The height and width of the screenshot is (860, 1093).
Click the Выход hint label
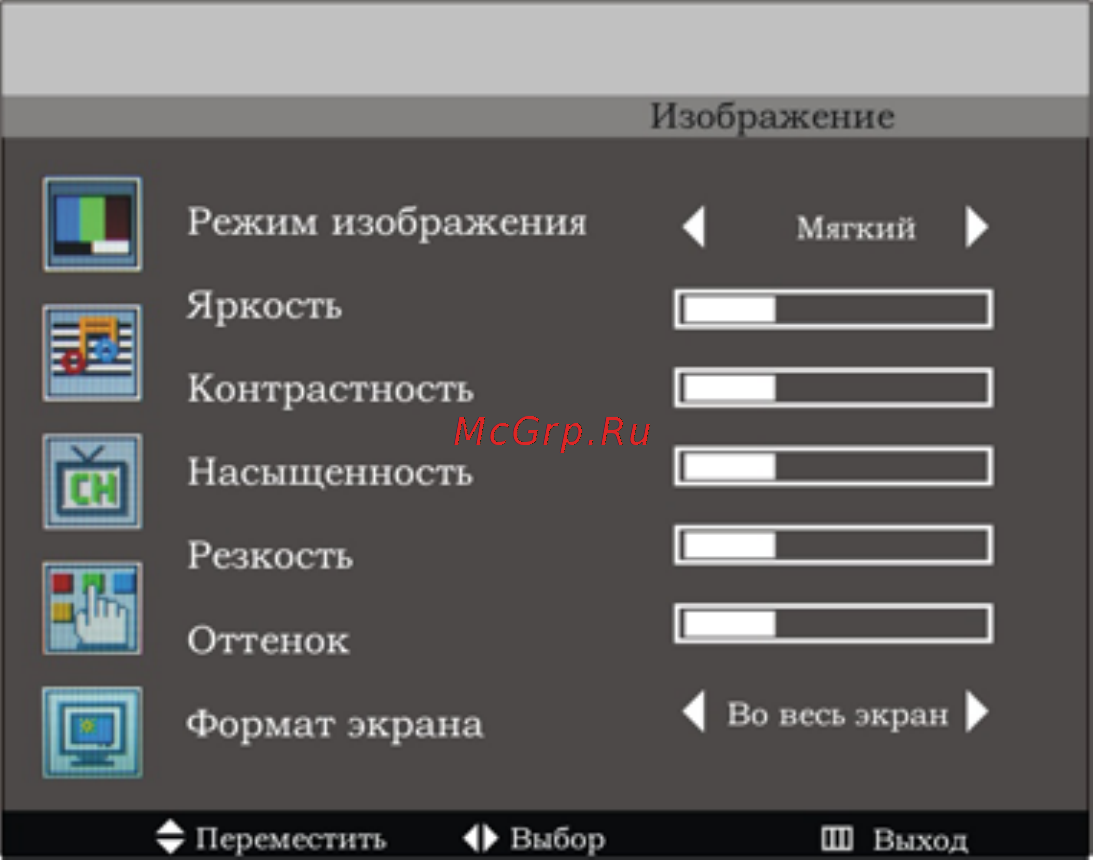click(920, 840)
